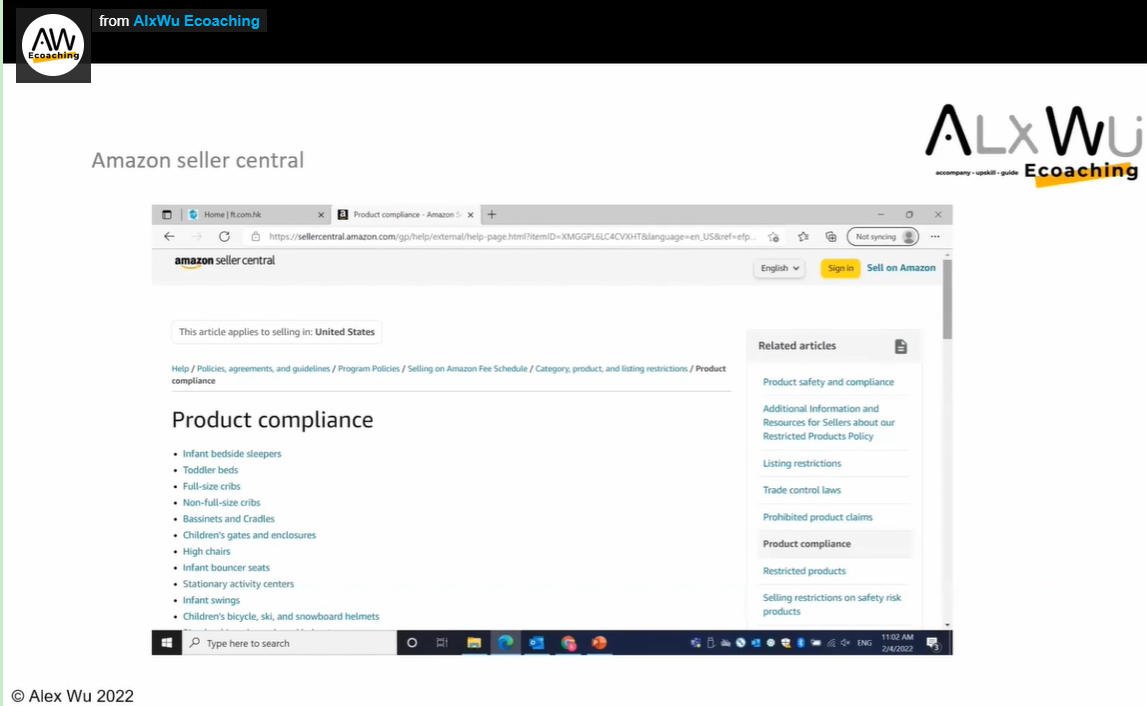Viewport: 1147px width, 706px height.
Task: Open Category, product, and listing restrictions breadcrumb
Action: click(x=612, y=369)
